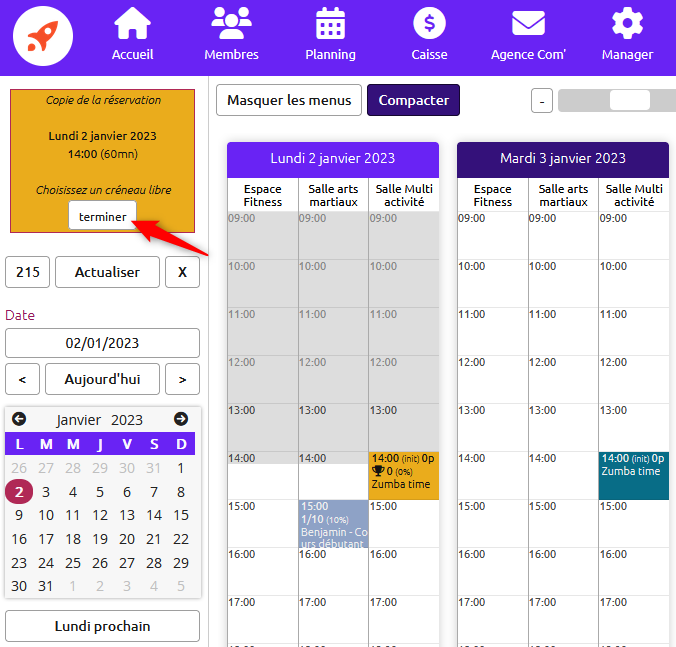Click the date field showing 02/01/2023
Image resolution: width=676 pixels, height=647 pixels.
[102, 343]
